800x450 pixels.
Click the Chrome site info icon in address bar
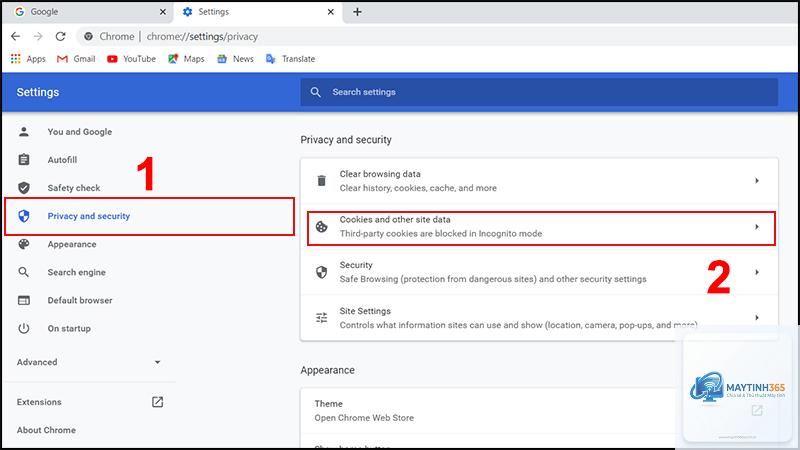pos(88,36)
